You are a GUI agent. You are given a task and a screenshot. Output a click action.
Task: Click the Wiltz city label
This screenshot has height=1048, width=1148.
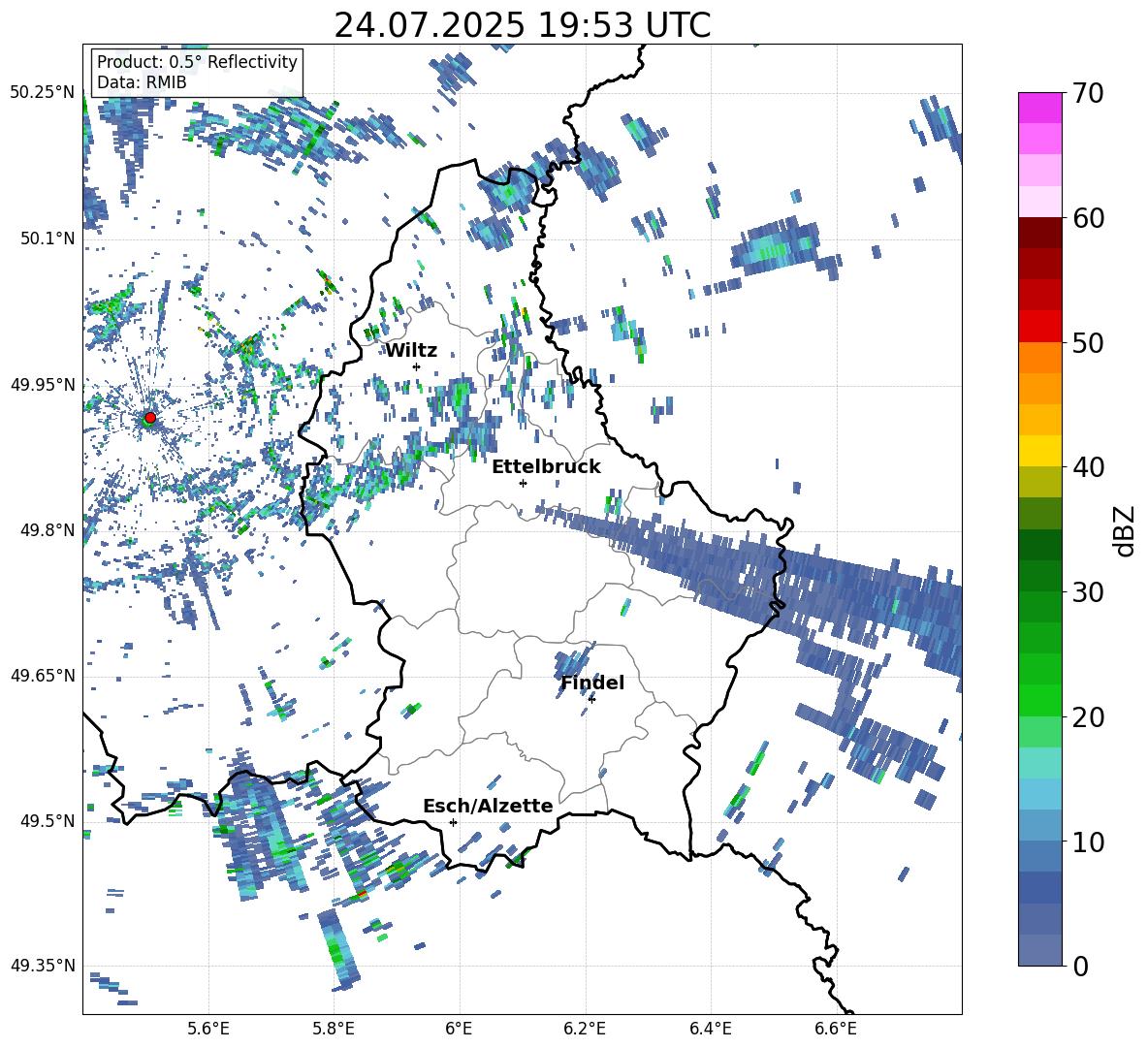point(411,351)
